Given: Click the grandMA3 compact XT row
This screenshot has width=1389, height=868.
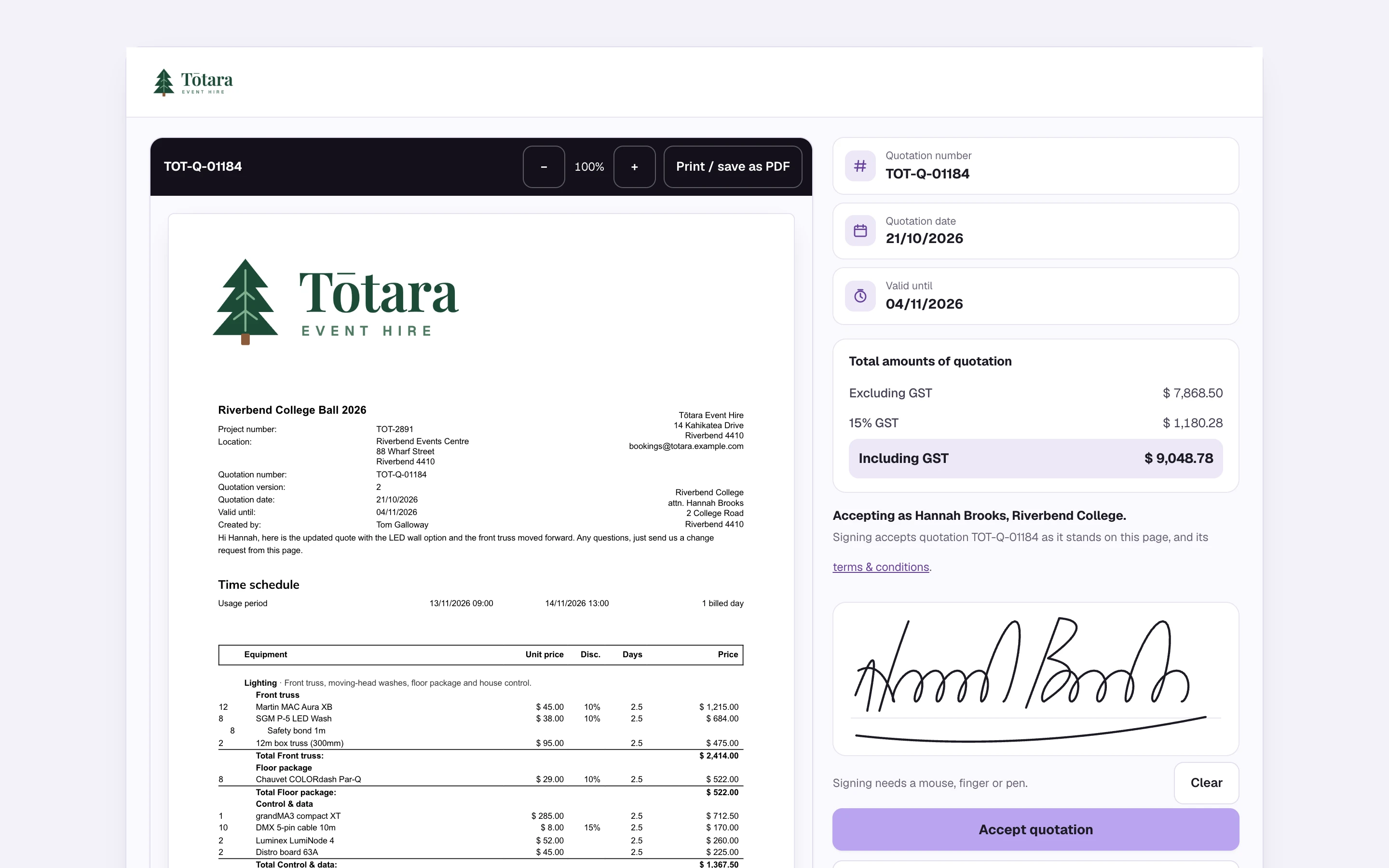Looking at the screenshot, I should coord(480,816).
